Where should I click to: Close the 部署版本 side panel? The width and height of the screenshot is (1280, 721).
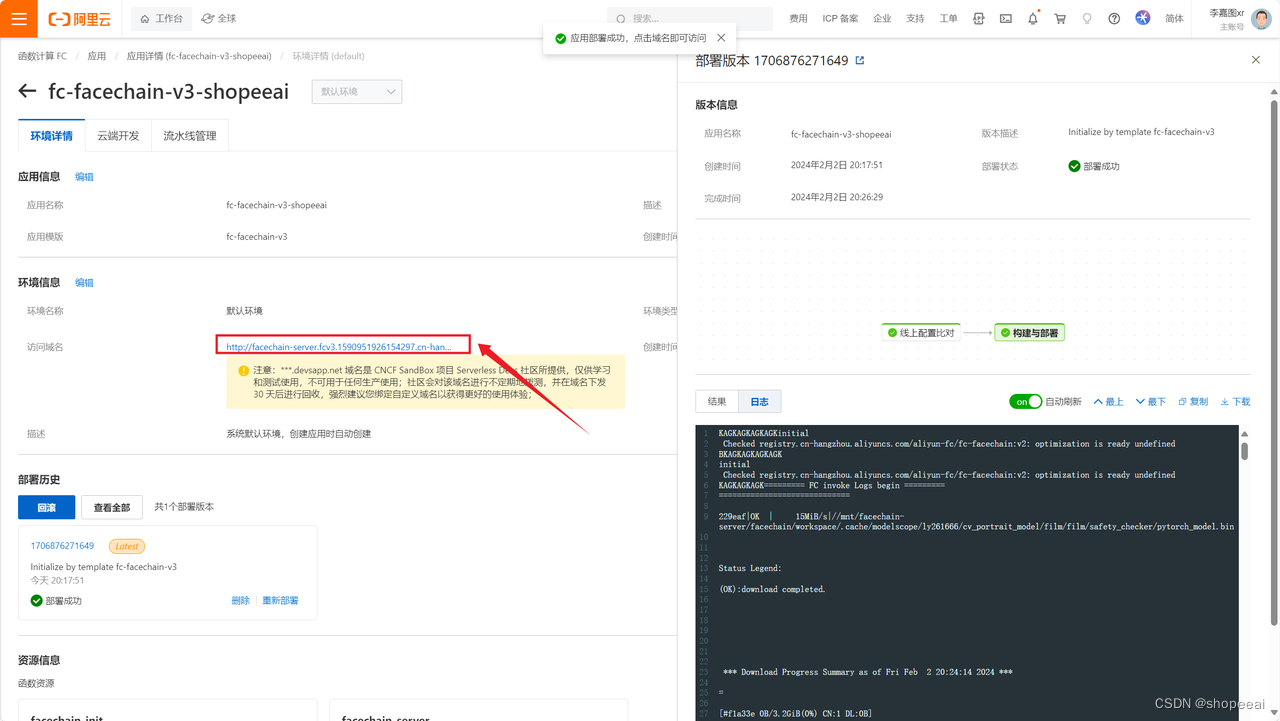coord(1256,60)
